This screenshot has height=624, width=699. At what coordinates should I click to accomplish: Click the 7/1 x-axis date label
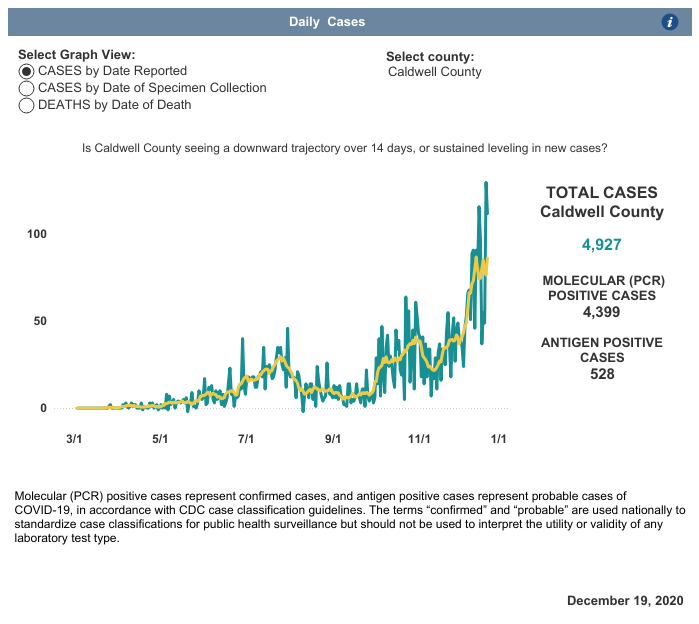tap(246, 439)
